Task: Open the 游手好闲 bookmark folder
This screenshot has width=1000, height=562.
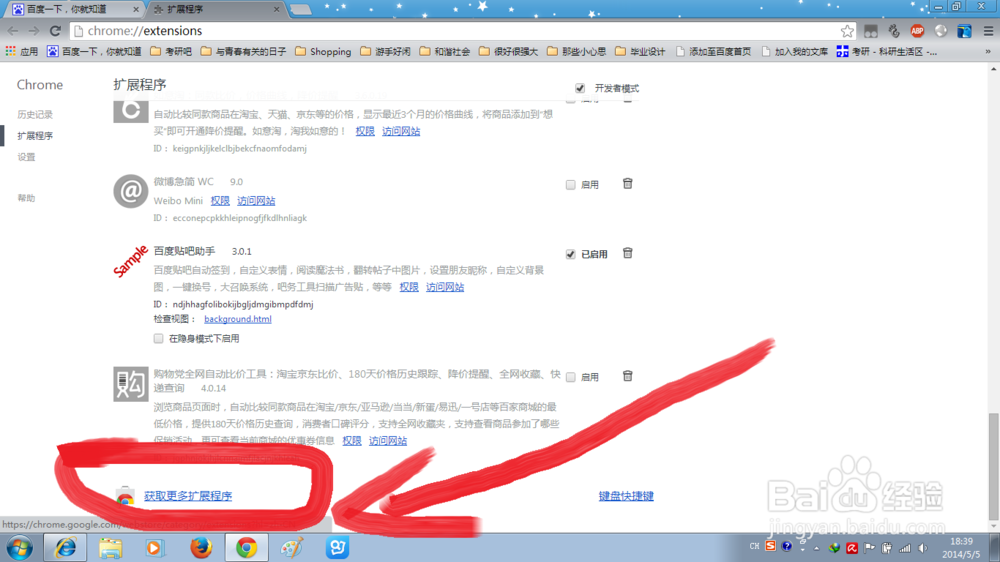Action: 385,51
